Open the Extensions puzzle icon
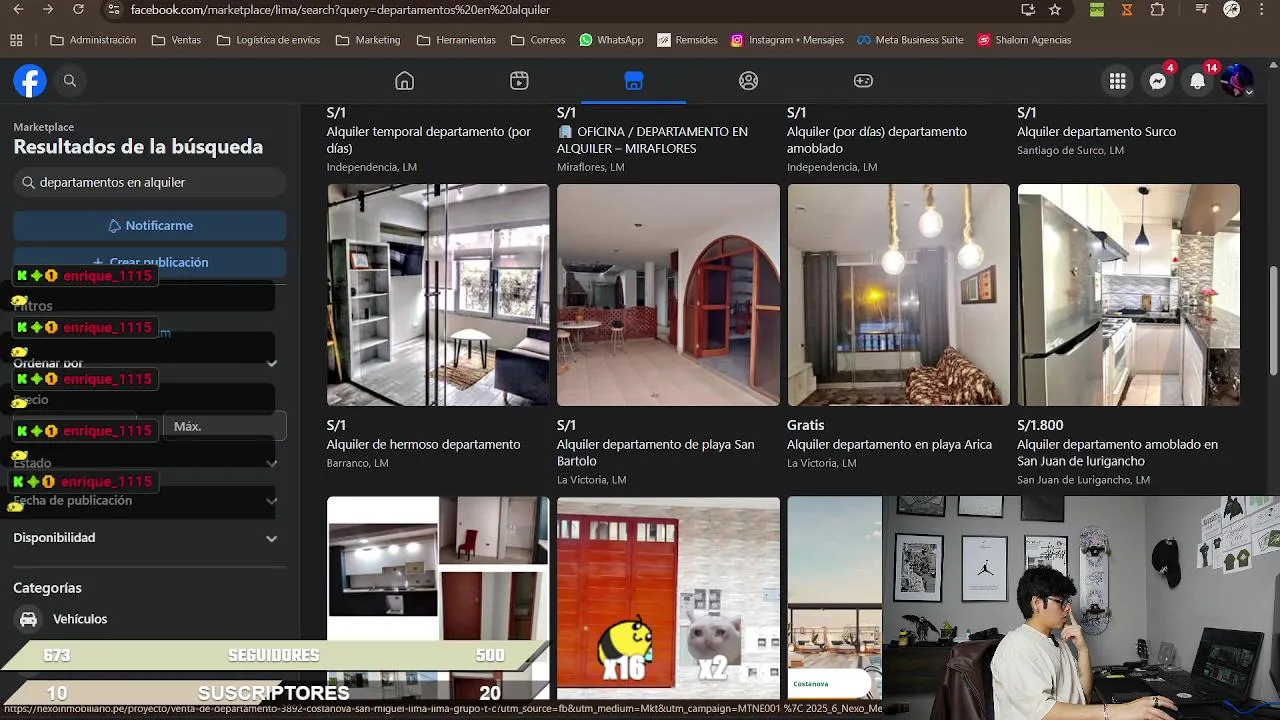Image resolution: width=1280 pixels, height=720 pixels. [1157, 10]
